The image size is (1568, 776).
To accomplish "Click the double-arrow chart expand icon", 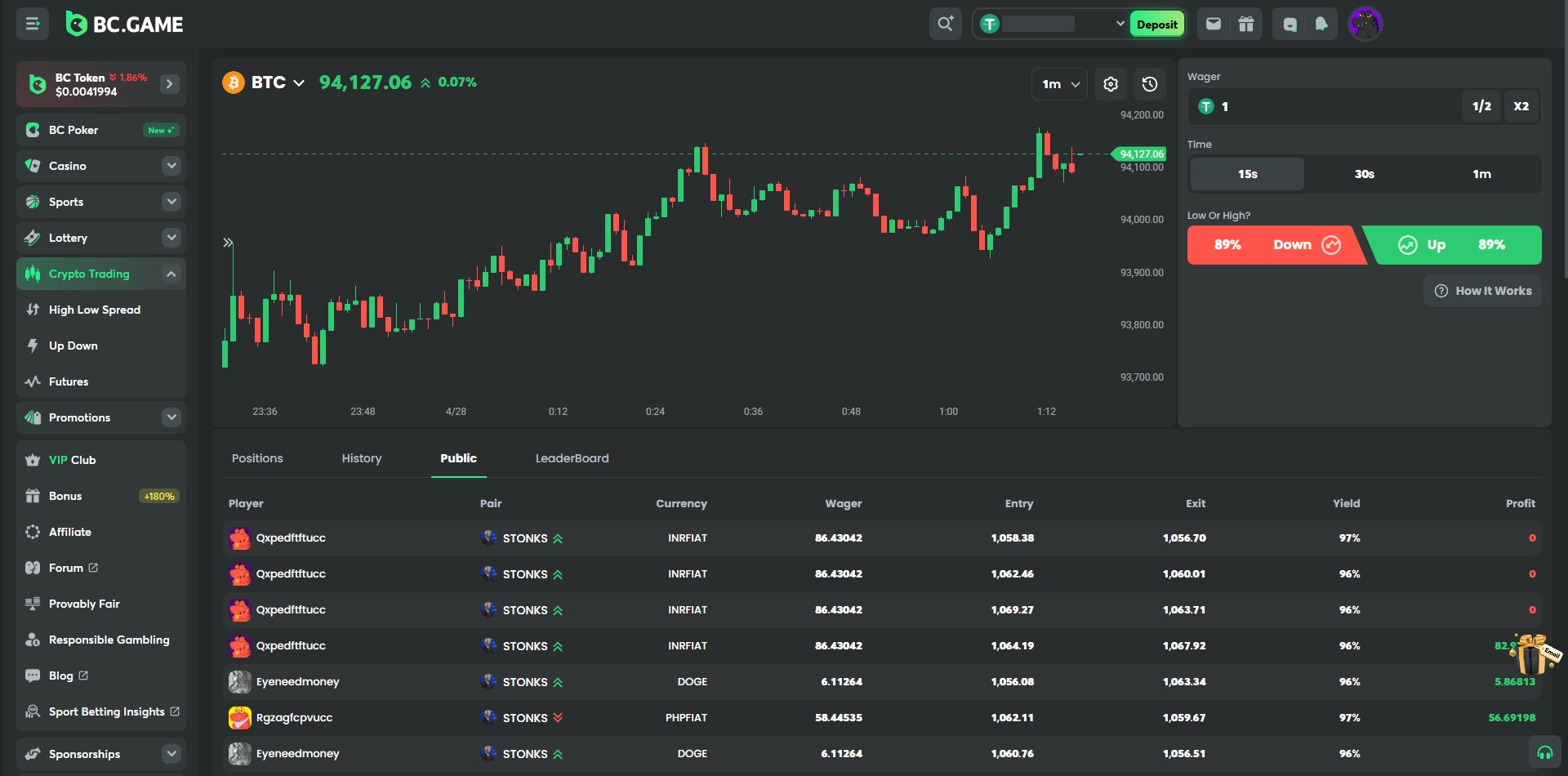I will [228, 243].
